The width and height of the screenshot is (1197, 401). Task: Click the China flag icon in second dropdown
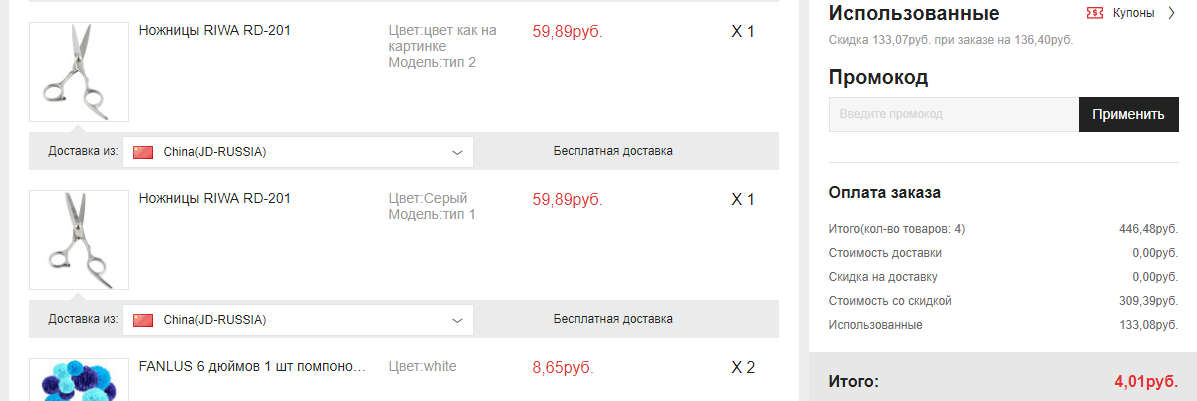coord(144,320)
